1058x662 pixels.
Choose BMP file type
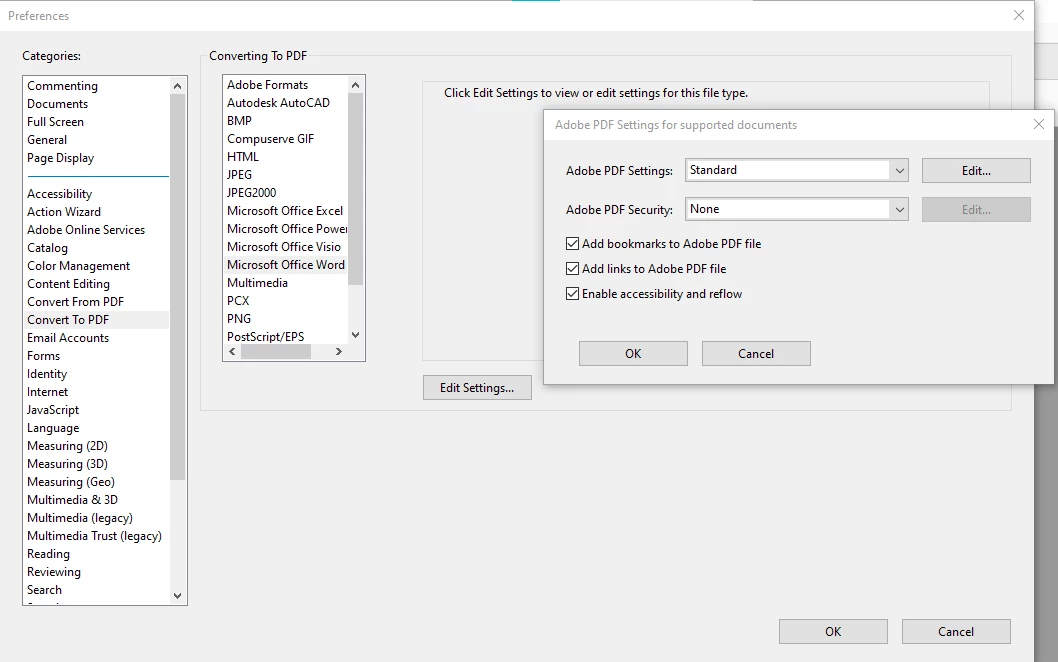click(x=239, y=121)
